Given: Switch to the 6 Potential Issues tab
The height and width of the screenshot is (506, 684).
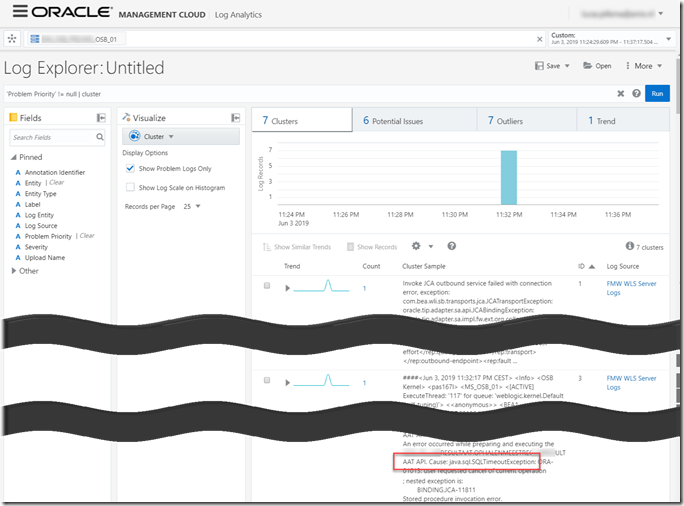Looking at the screenshot, I should (x=414, y=120).
